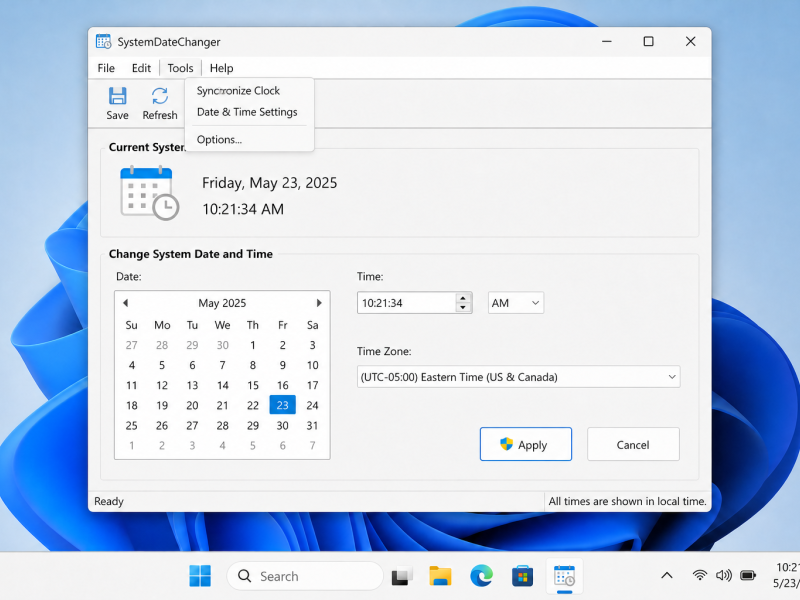Open the AM/PM dropdown
800x600 pixels.
tap(516, 303)
